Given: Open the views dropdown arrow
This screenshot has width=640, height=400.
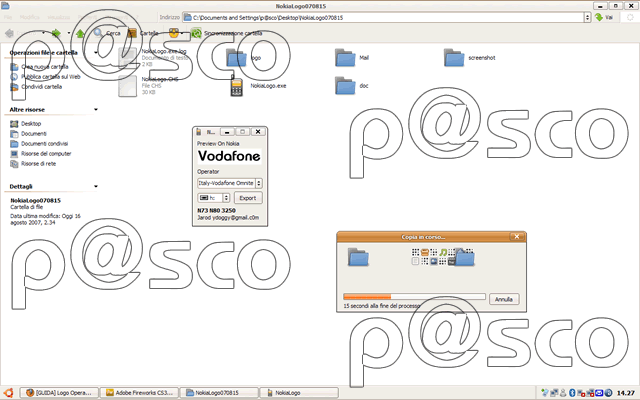Looking at the screenshot, I should tap(182, 33).
